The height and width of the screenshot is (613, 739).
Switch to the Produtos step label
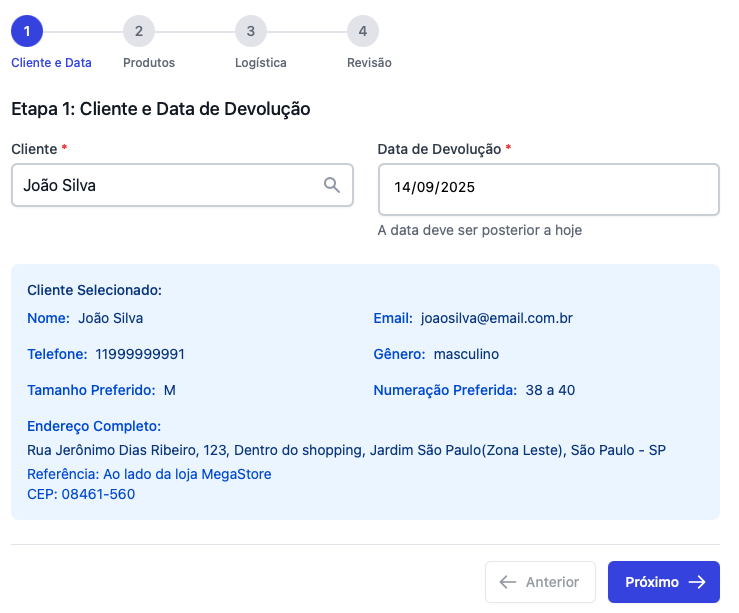click(149, 63)
